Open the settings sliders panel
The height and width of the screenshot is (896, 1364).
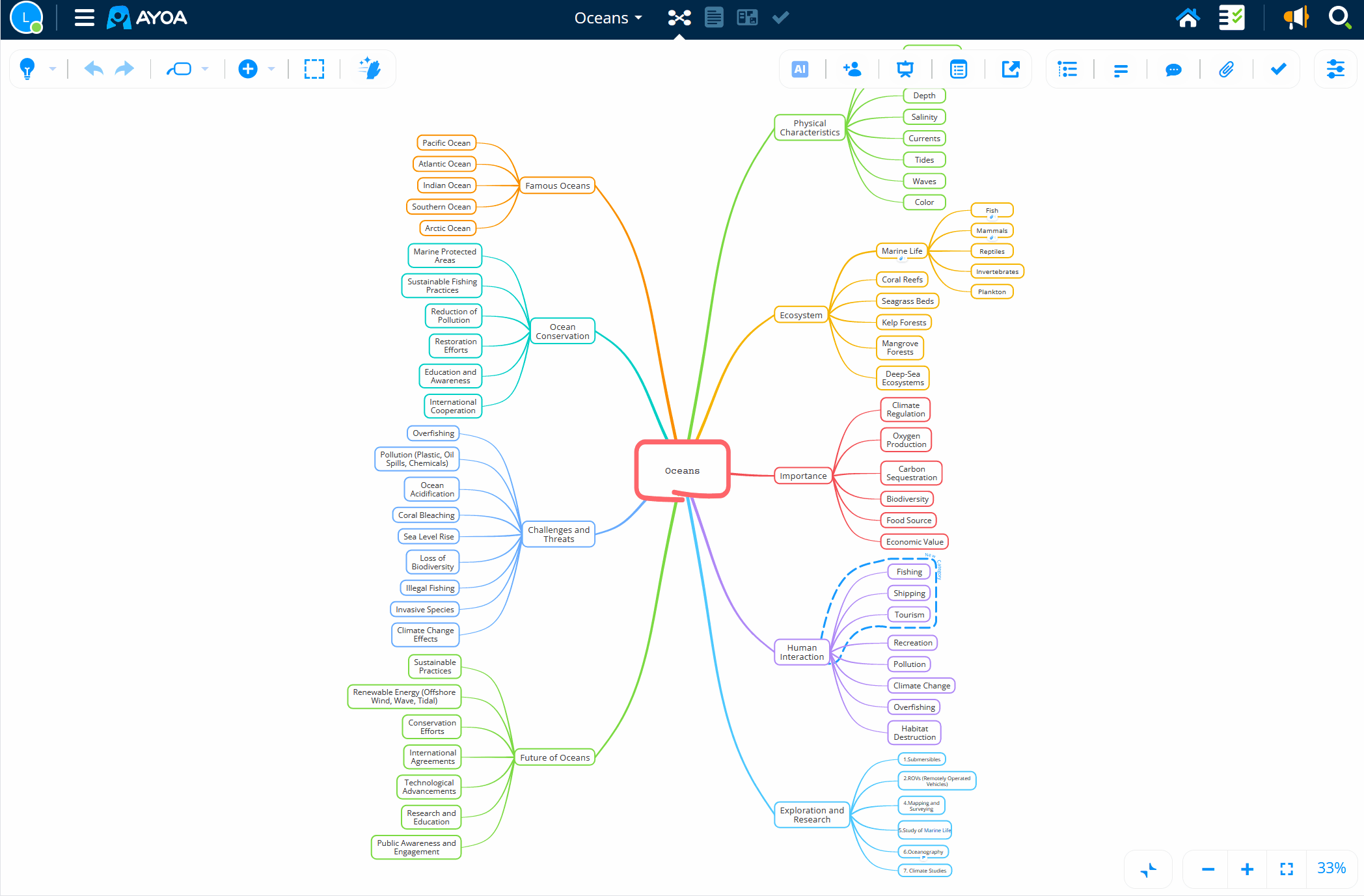tap(1335, 69)
